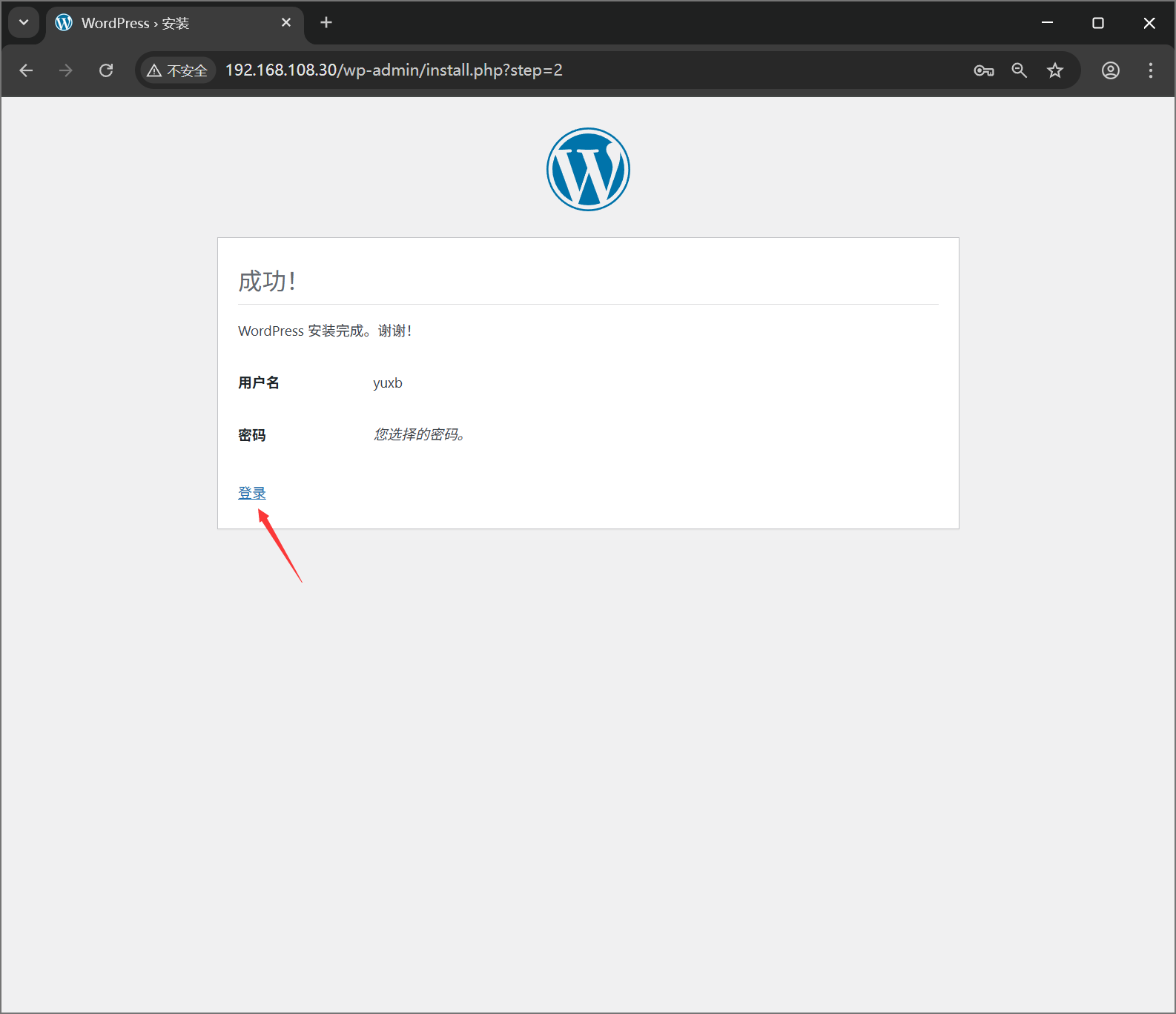Screen dimensions: 1176x1014
Task: Click the 成功! heading
Action: (268, 281)
